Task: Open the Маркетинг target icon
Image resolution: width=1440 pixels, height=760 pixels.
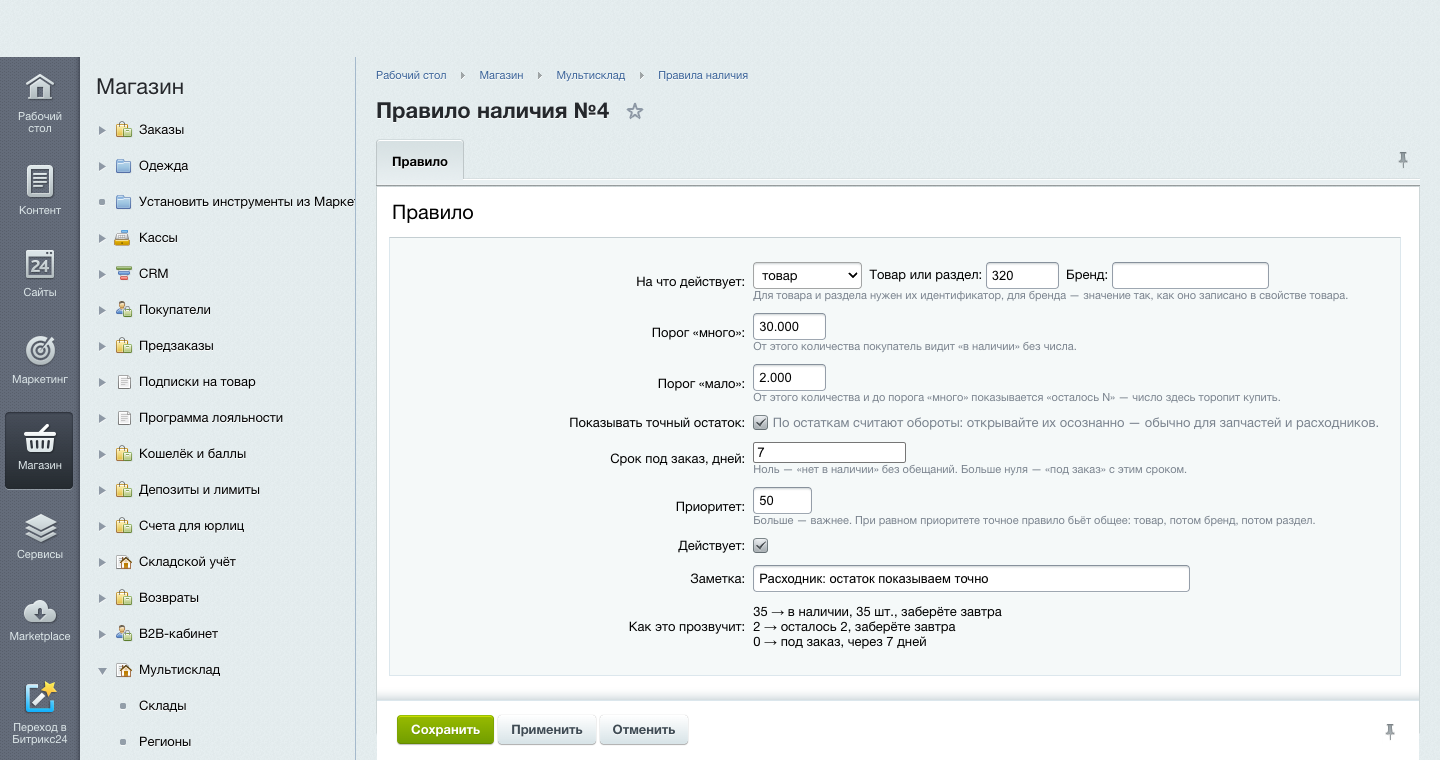Action: [x=39, y=350]
